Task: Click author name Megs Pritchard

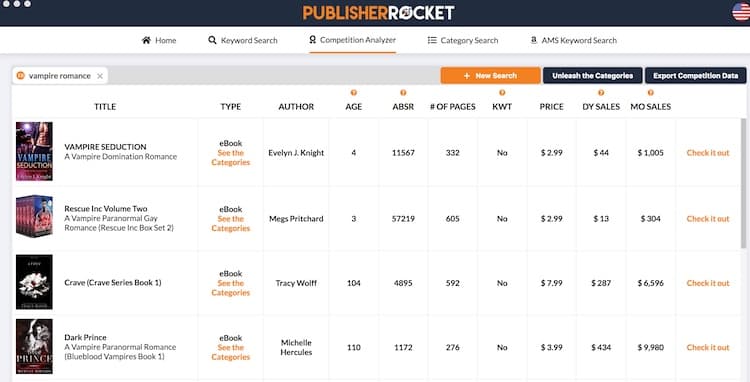Action: (x=296, y=219)
